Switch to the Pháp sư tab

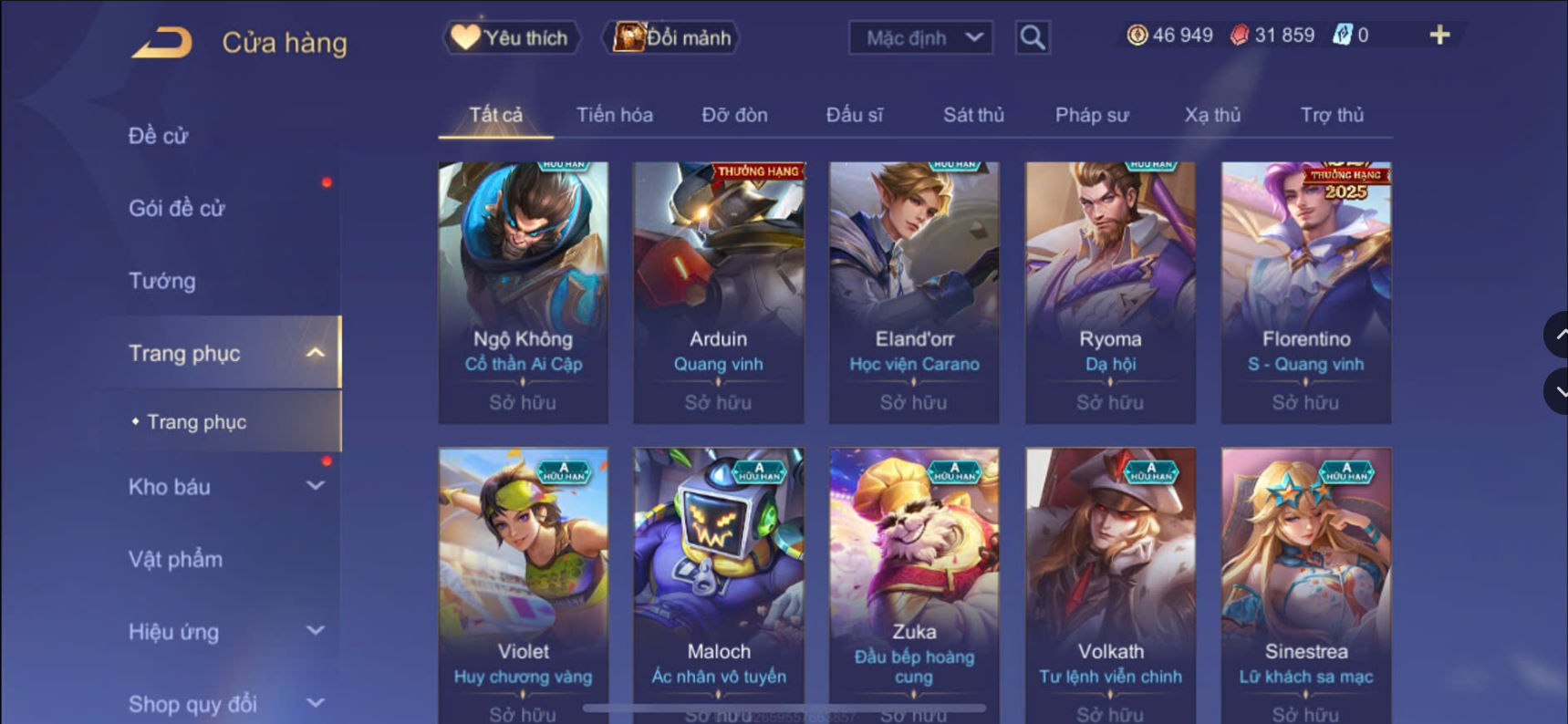pyautogui.click(x=1092, y=115)
